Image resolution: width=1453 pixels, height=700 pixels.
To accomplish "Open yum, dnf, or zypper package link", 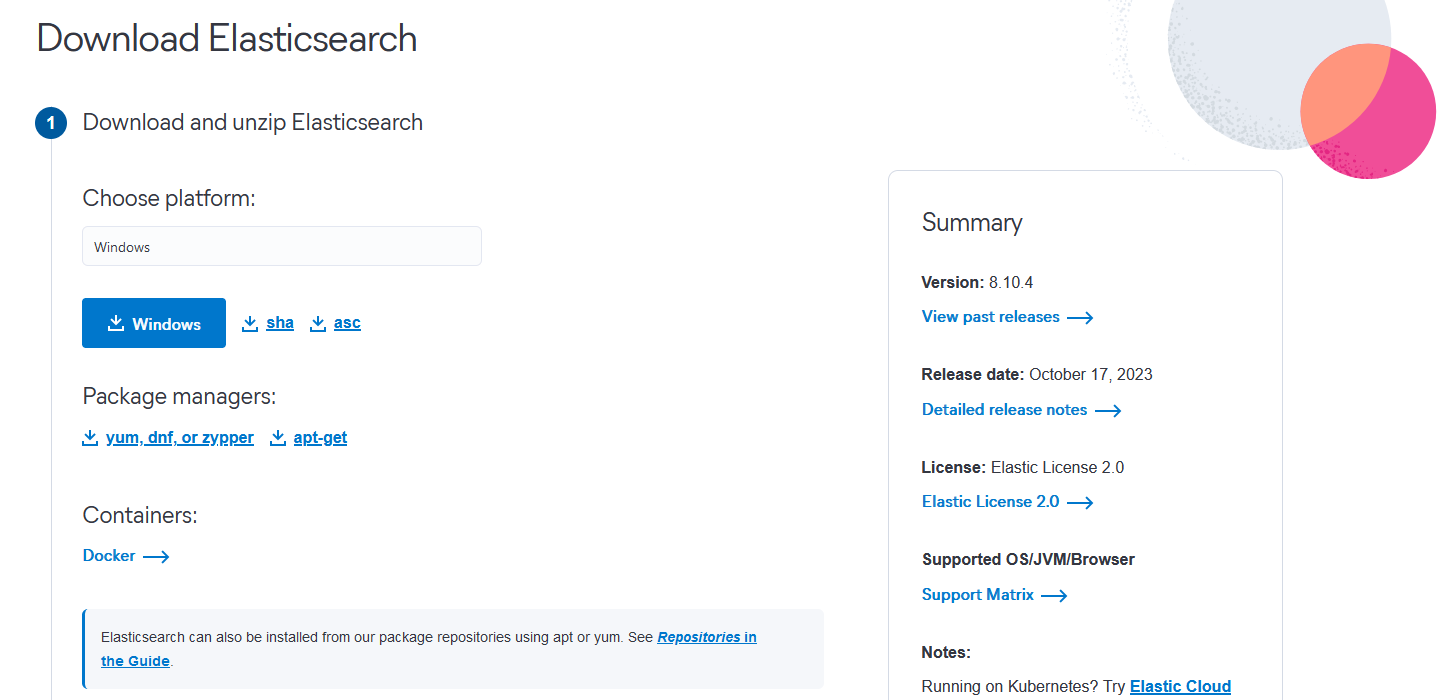I will 180,437.
